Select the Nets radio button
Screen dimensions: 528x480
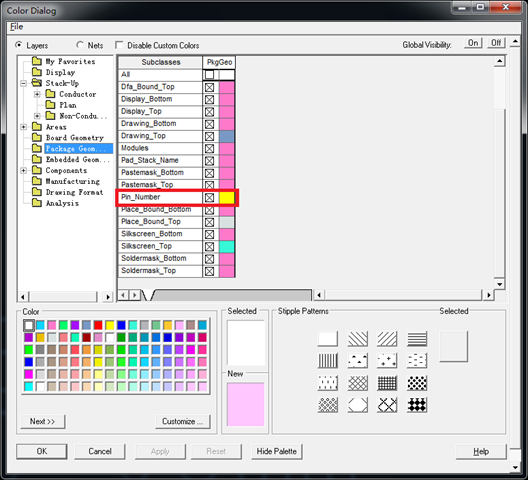click(x=80, y=45)
